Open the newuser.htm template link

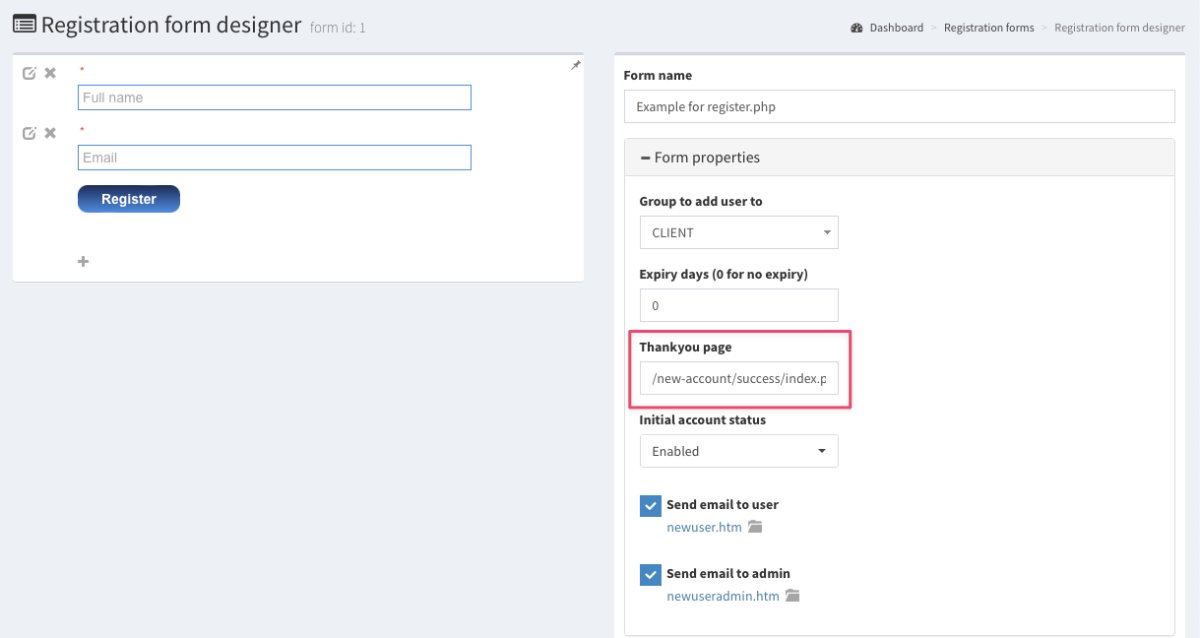[x=704, y=527]
